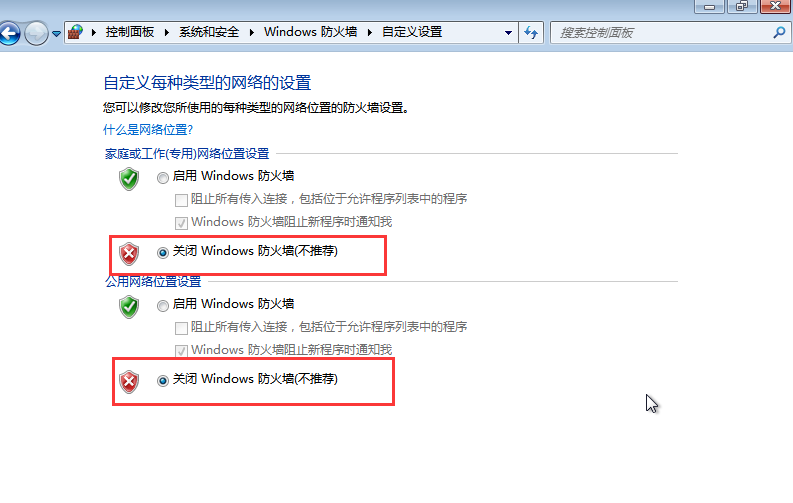Open the recent pages dropdown beside forward arrow
793x503 pixels.
pos(56,34)
